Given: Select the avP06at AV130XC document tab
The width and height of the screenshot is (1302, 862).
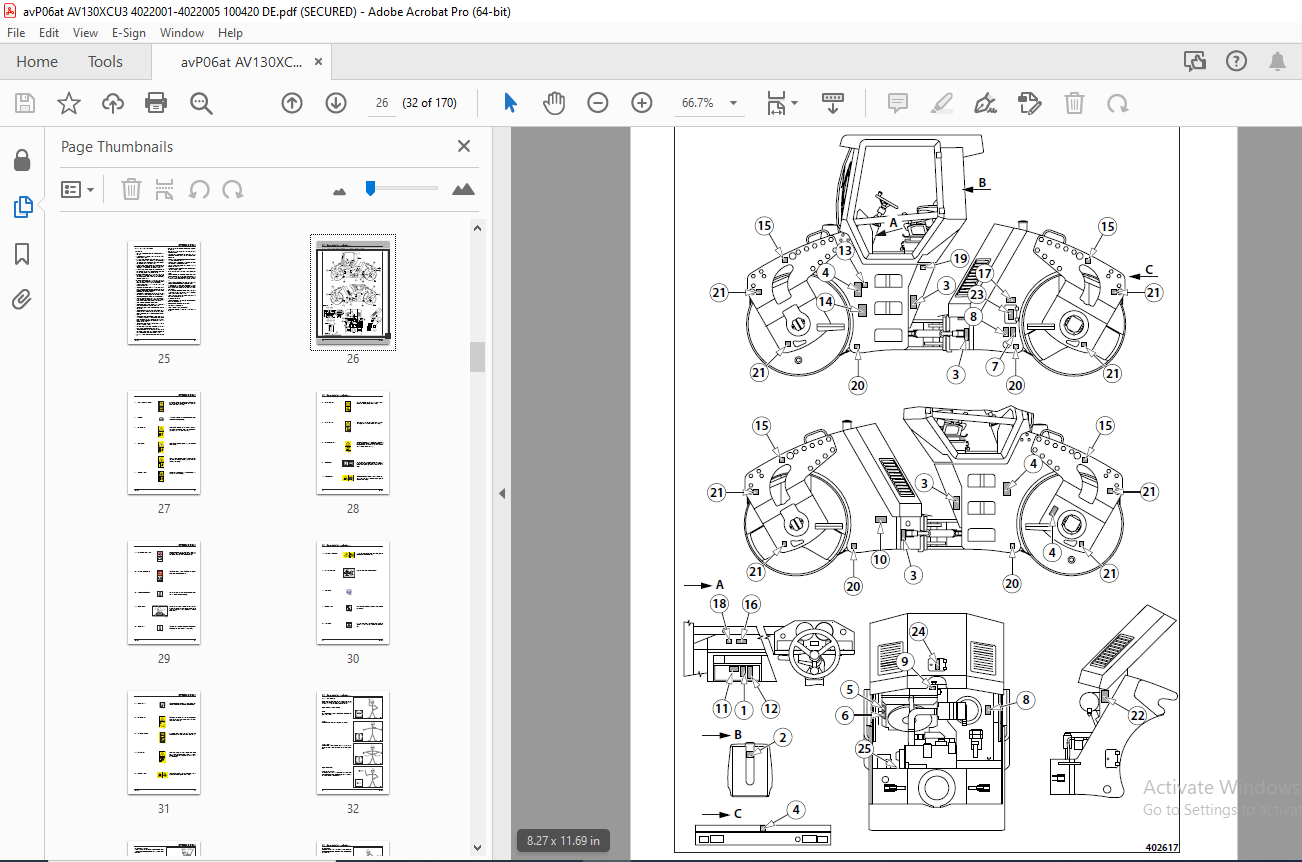Looking at the screenshot, I should (241, 62).
